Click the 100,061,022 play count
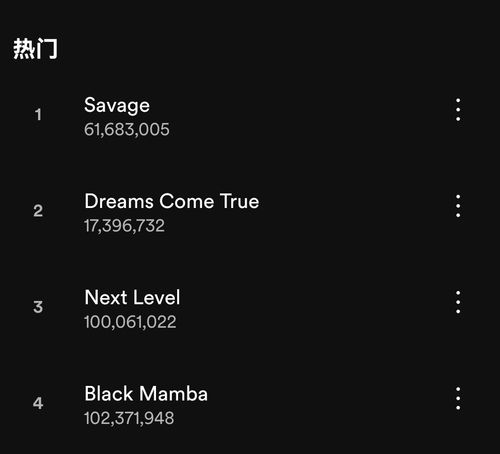The image size is (500, 454). click(130, 322)
